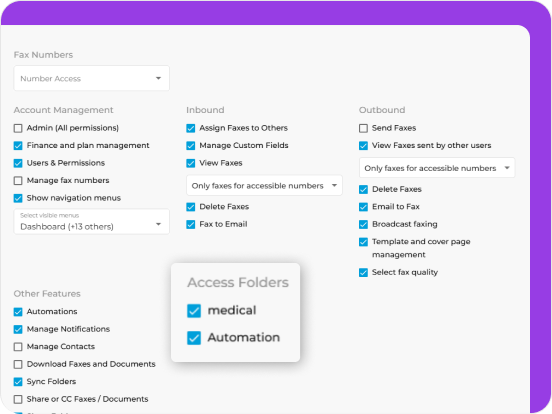This screenshot has height=414, width=552.
Task: Uncheck the medical access folder
Action: point(194,311)
